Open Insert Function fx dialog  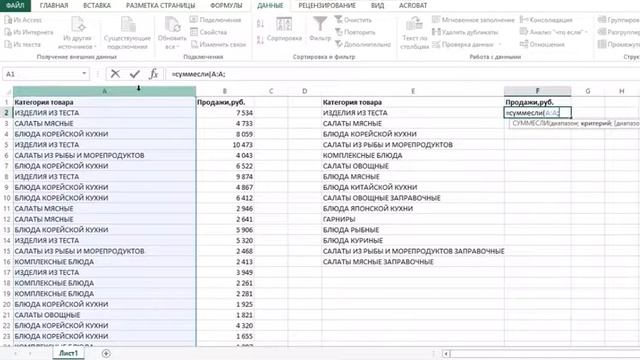point(153,74)
